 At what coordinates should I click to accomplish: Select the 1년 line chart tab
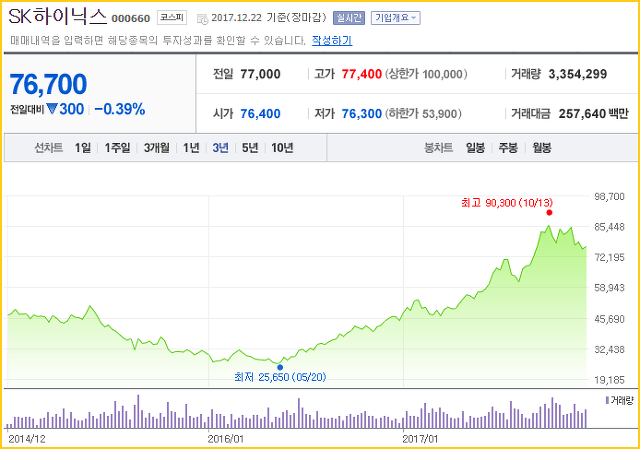191,148
